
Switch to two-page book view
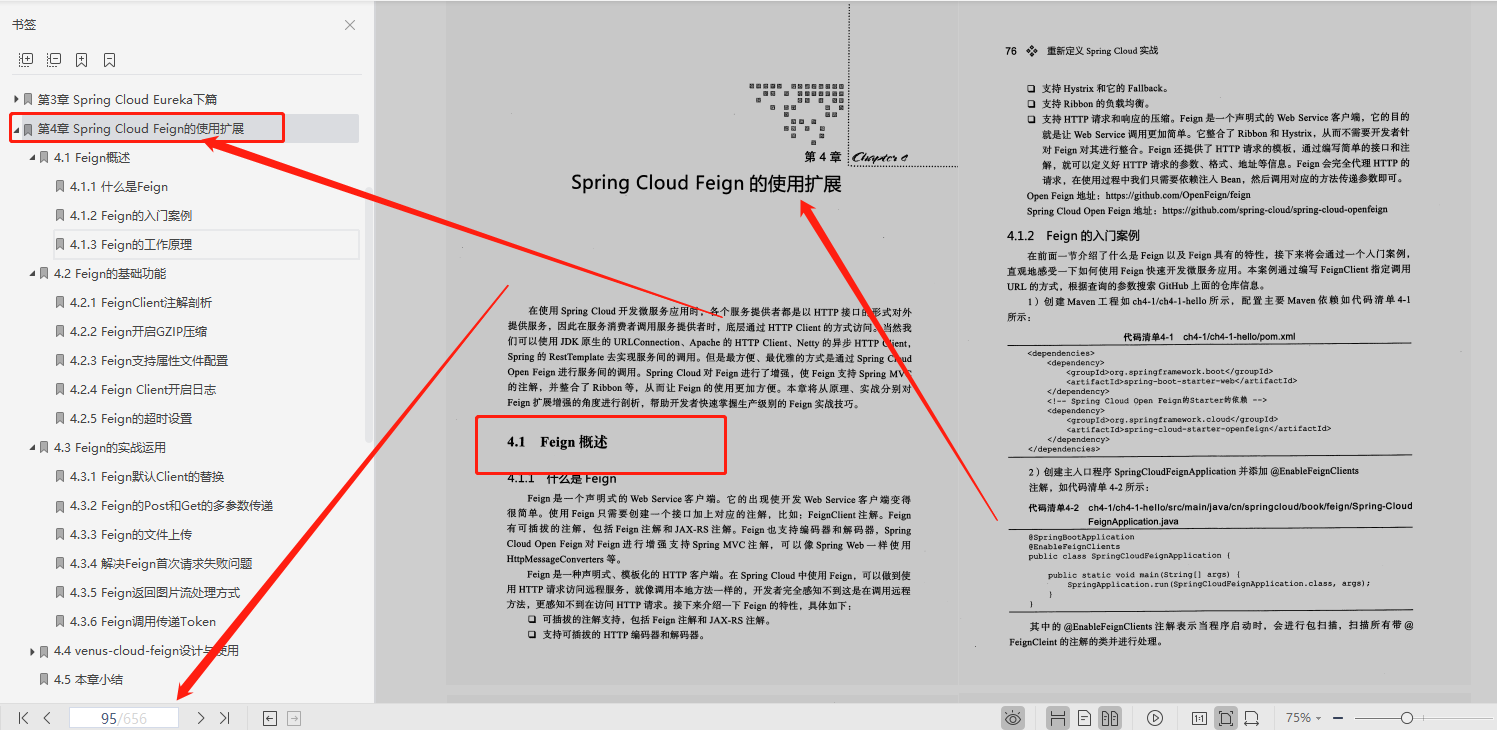(1111, 718)
